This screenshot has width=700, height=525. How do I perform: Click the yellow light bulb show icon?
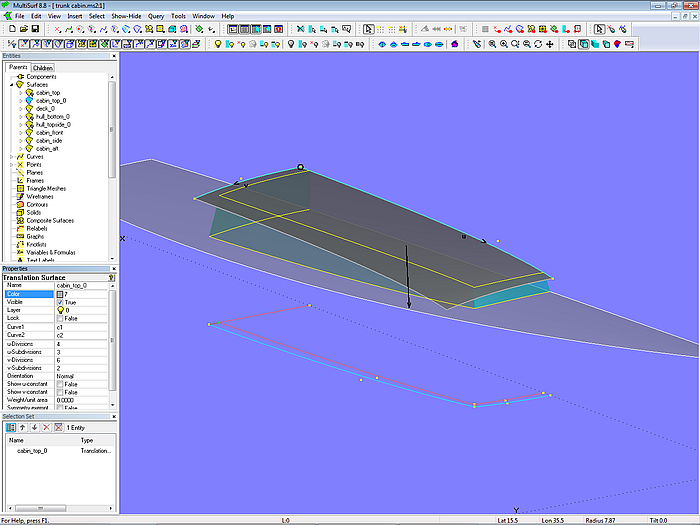218,44
